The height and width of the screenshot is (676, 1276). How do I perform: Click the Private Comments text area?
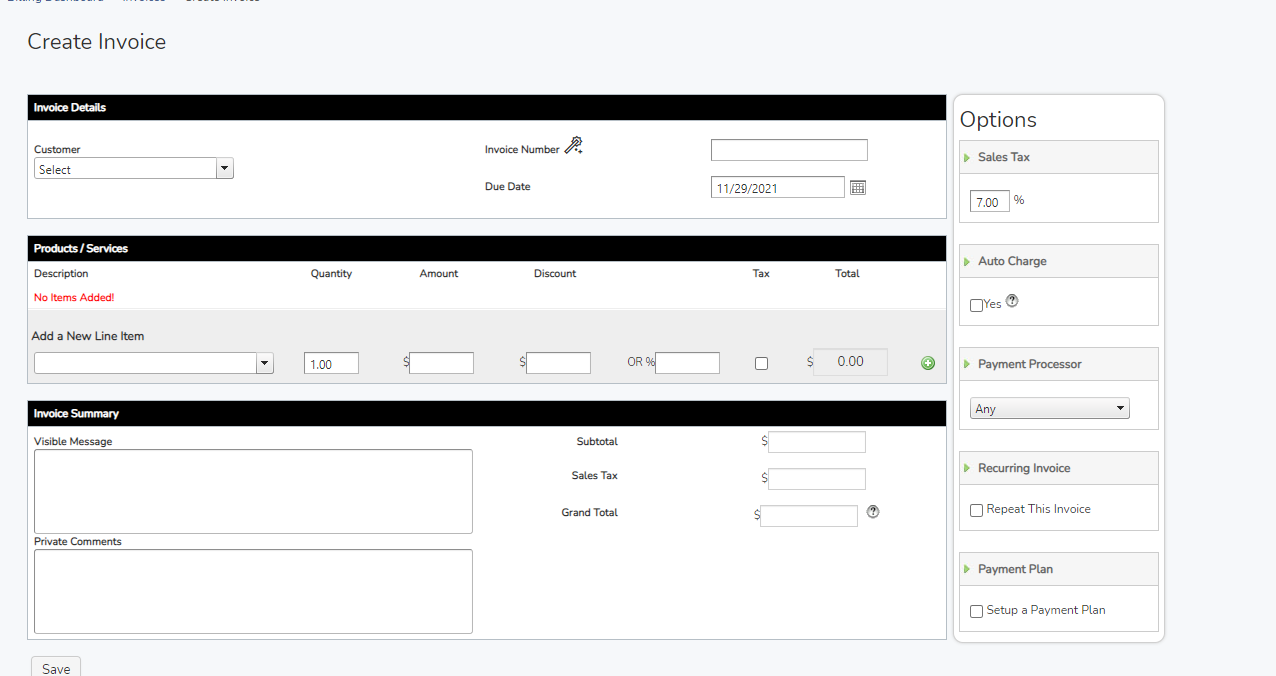click(x=253, y=591)
